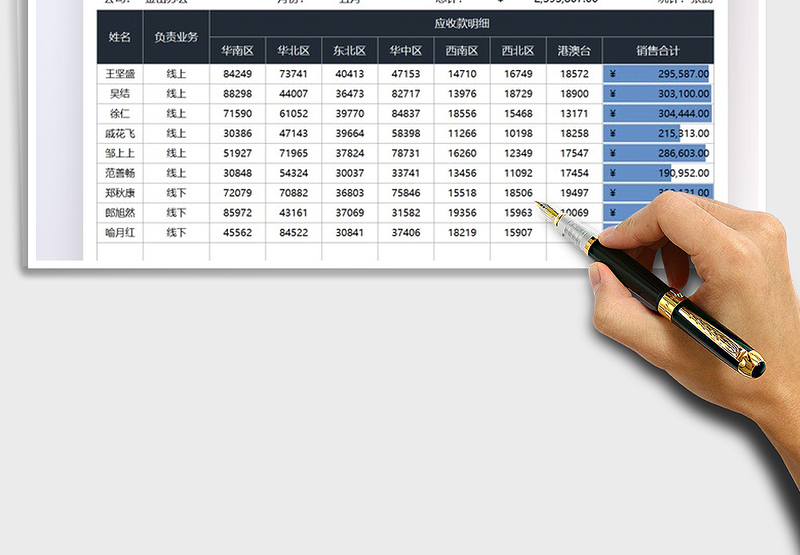Select the name cell 王坚盛
This screenshot has width=800, height=555.
pos(120,74)
